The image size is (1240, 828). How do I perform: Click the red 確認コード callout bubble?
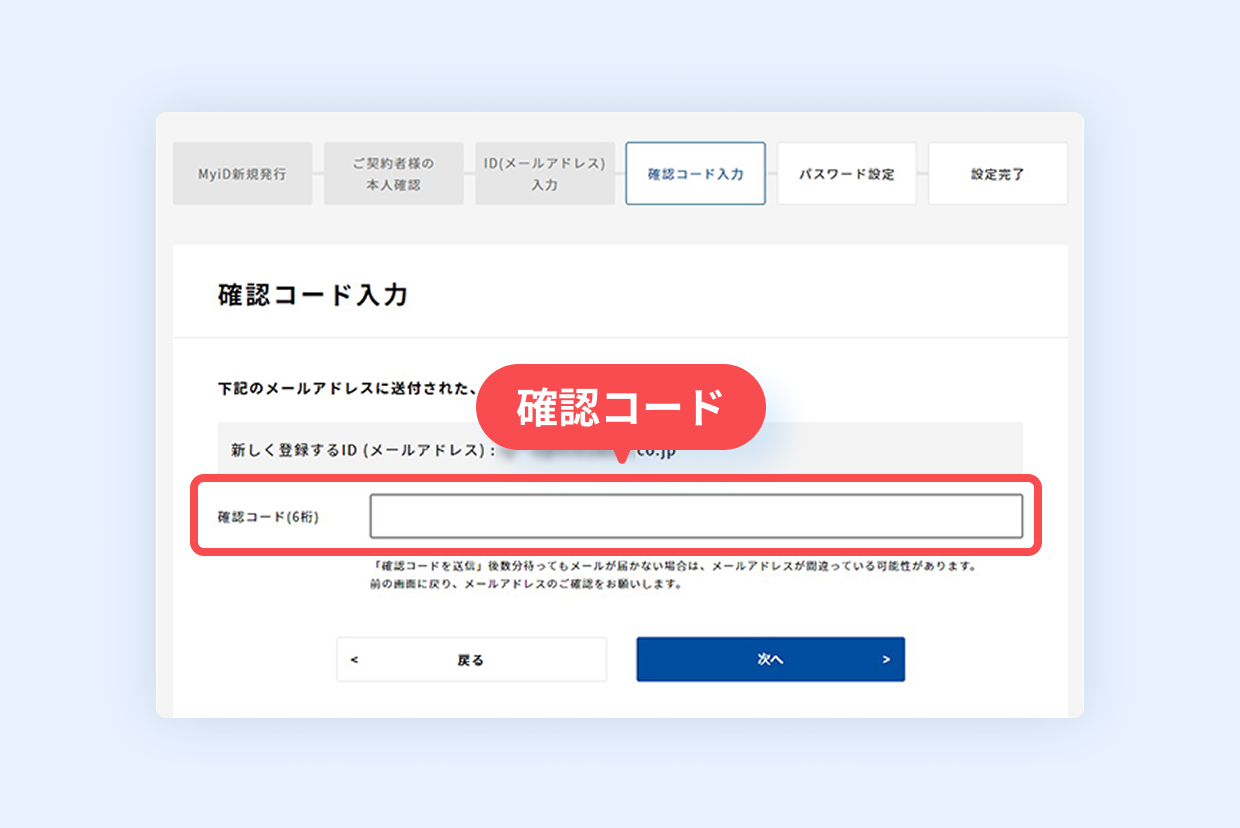(620, 406)
